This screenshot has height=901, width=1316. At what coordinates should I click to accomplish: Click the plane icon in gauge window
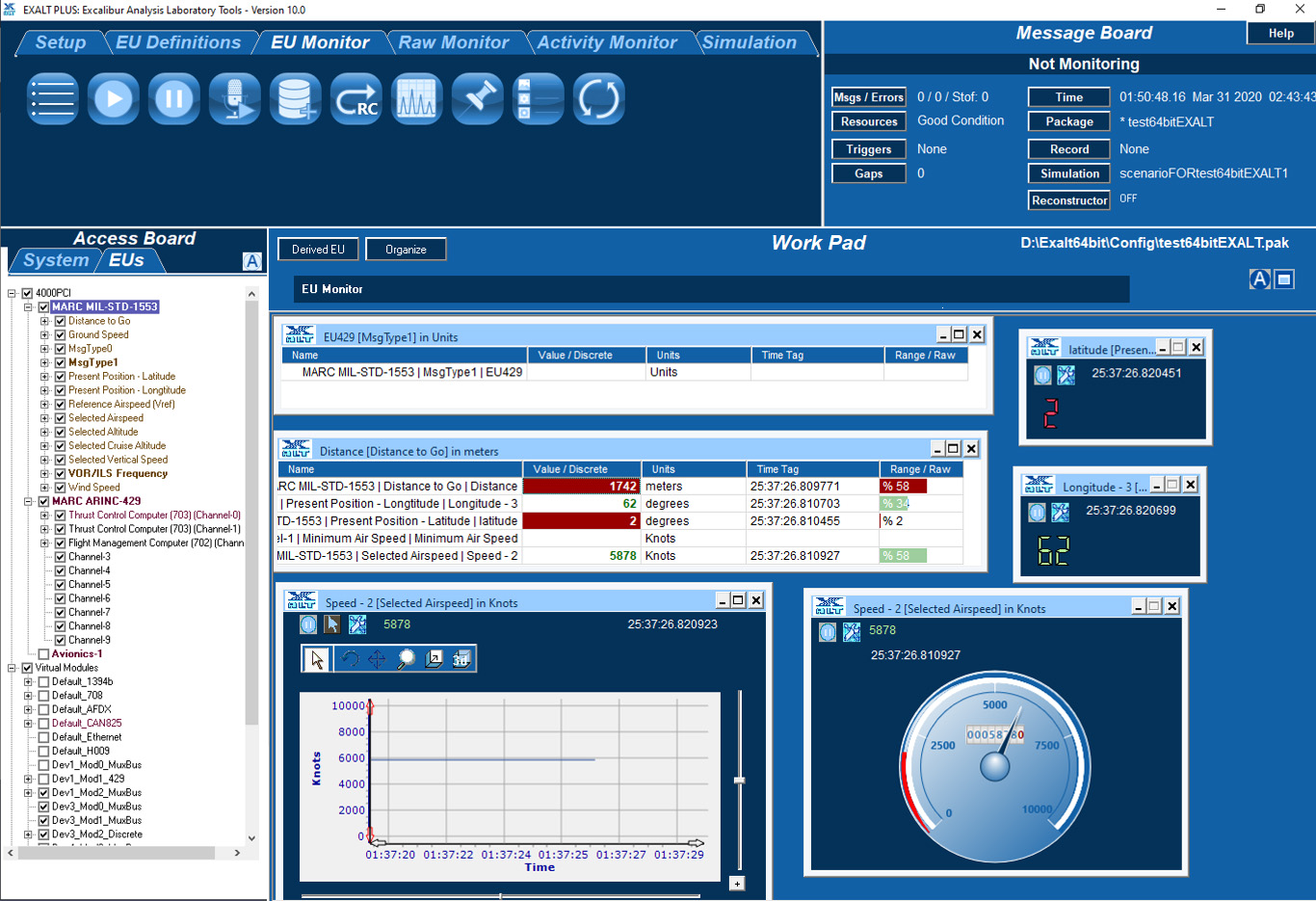[852, 632]
